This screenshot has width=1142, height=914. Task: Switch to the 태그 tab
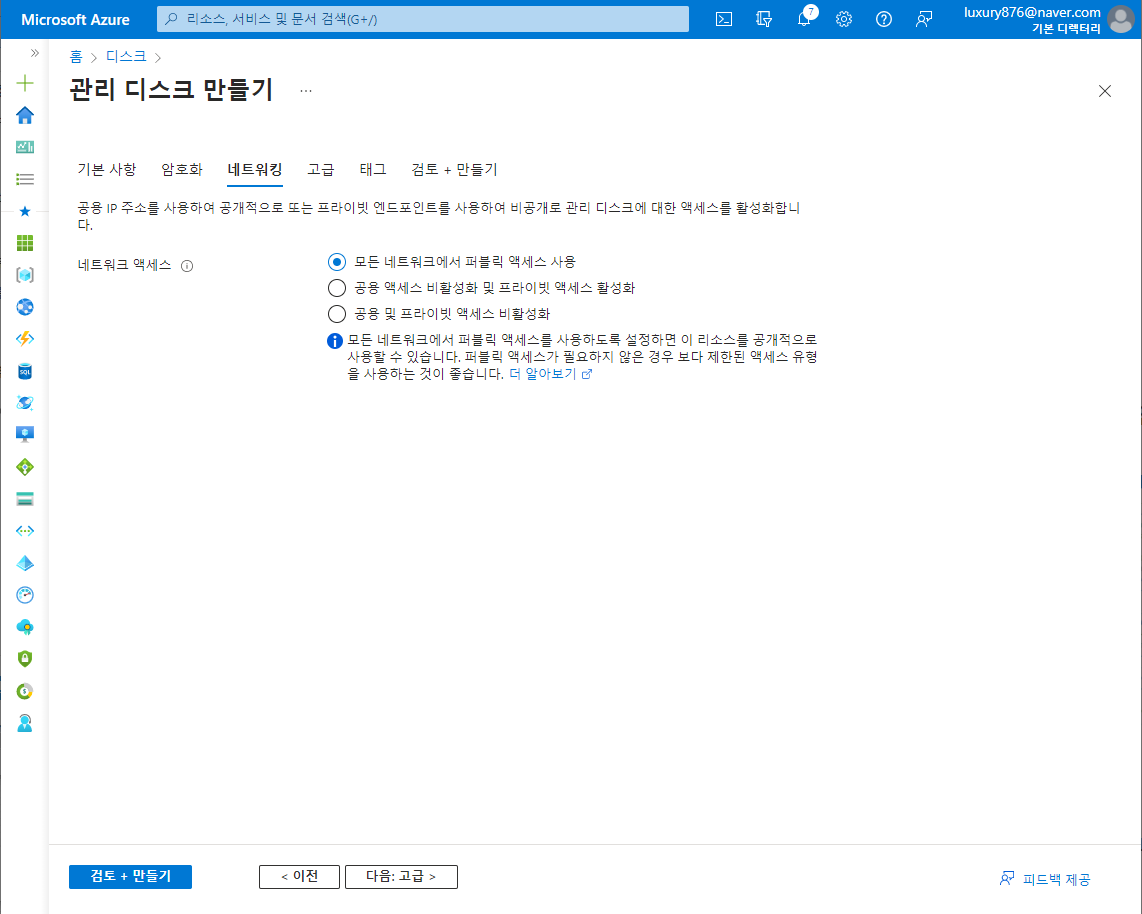tap(373, 170)
